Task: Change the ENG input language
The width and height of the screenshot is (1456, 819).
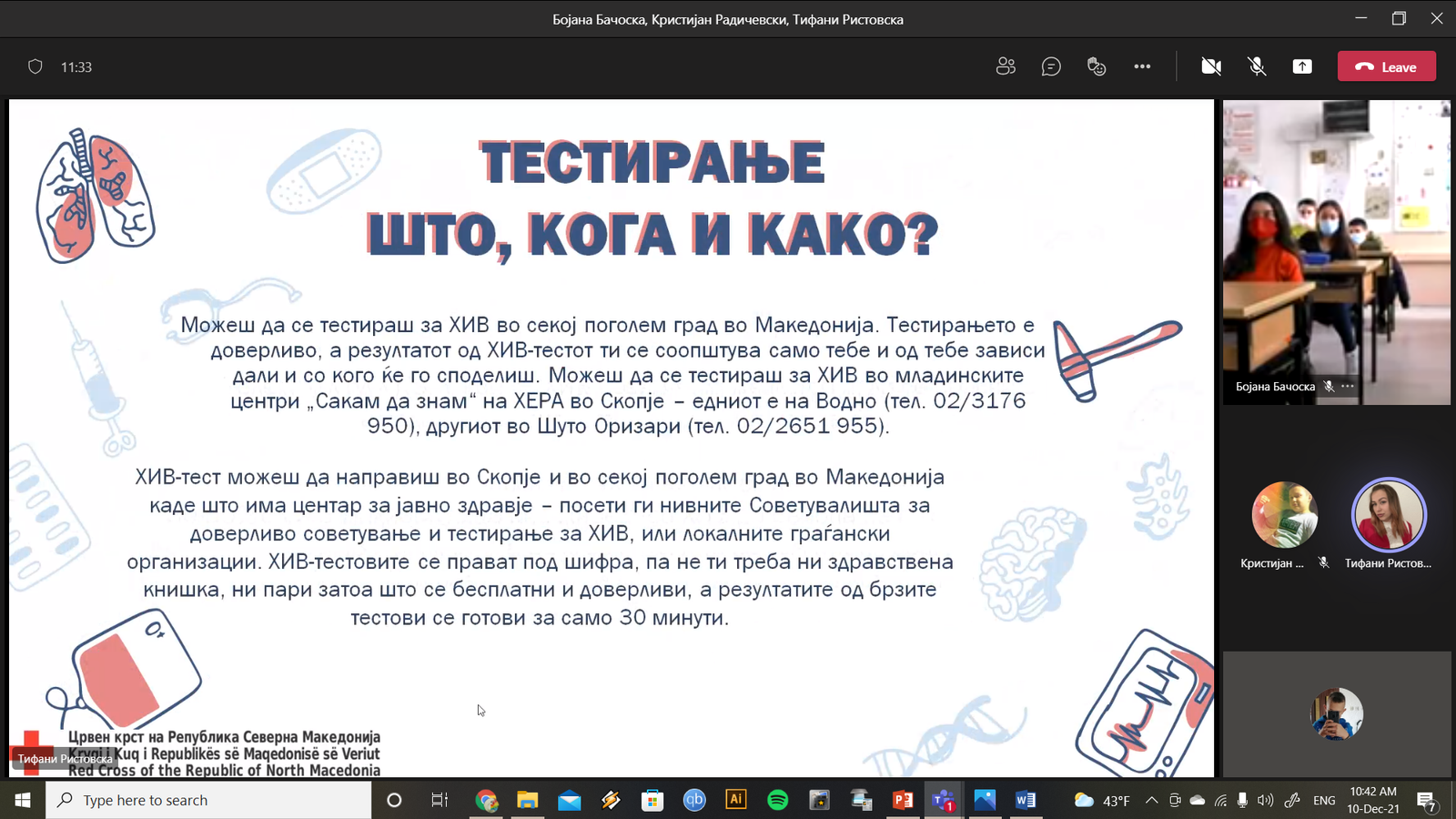Action: [x=1324, y=800]
